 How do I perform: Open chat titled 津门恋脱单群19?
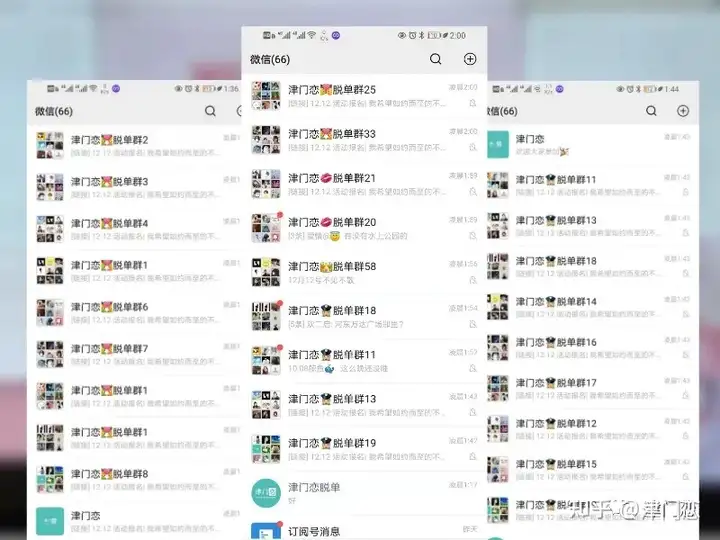click(x=332, y=443)
